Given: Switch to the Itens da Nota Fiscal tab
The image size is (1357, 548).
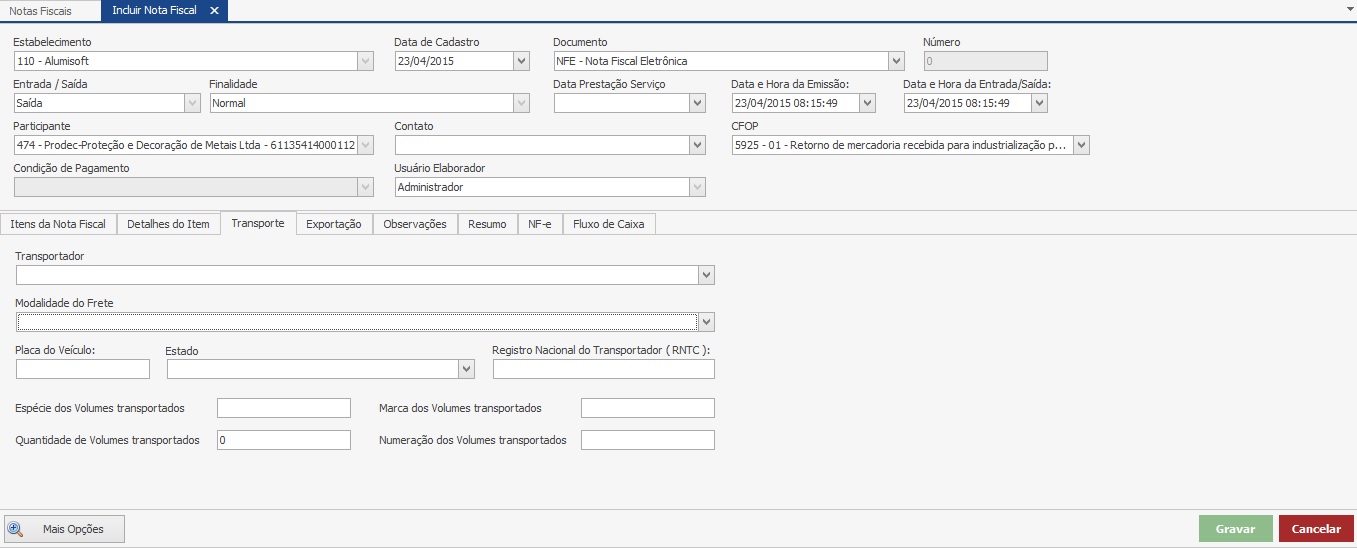Looking at the screenshot, I should pos(58,224).
